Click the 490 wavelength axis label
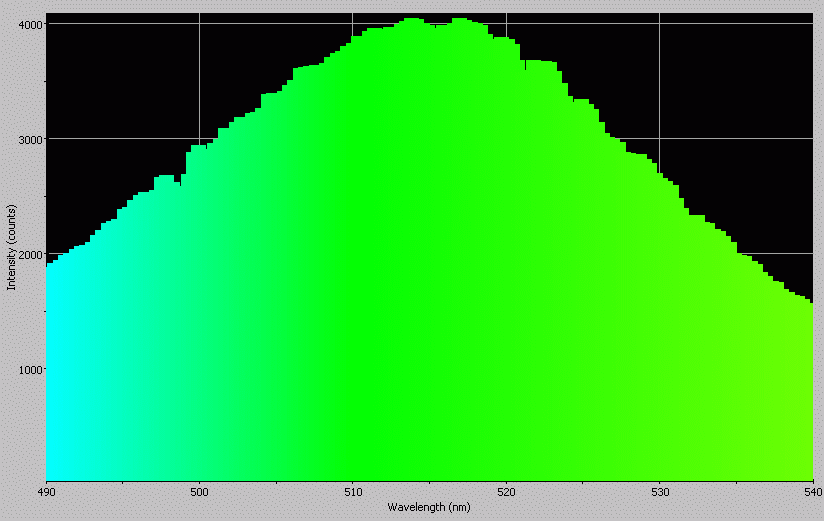Screen dimensions: 824x521 [46, 492]
